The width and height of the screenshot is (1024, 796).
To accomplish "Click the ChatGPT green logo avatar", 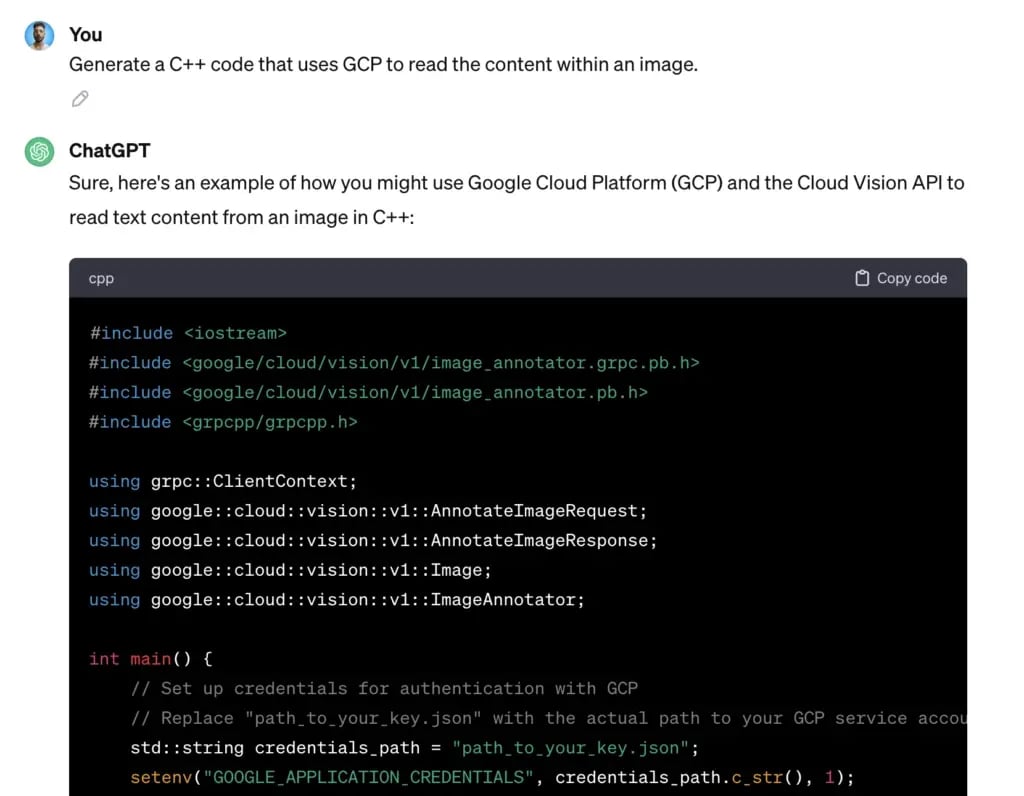I will click(40, 152).
